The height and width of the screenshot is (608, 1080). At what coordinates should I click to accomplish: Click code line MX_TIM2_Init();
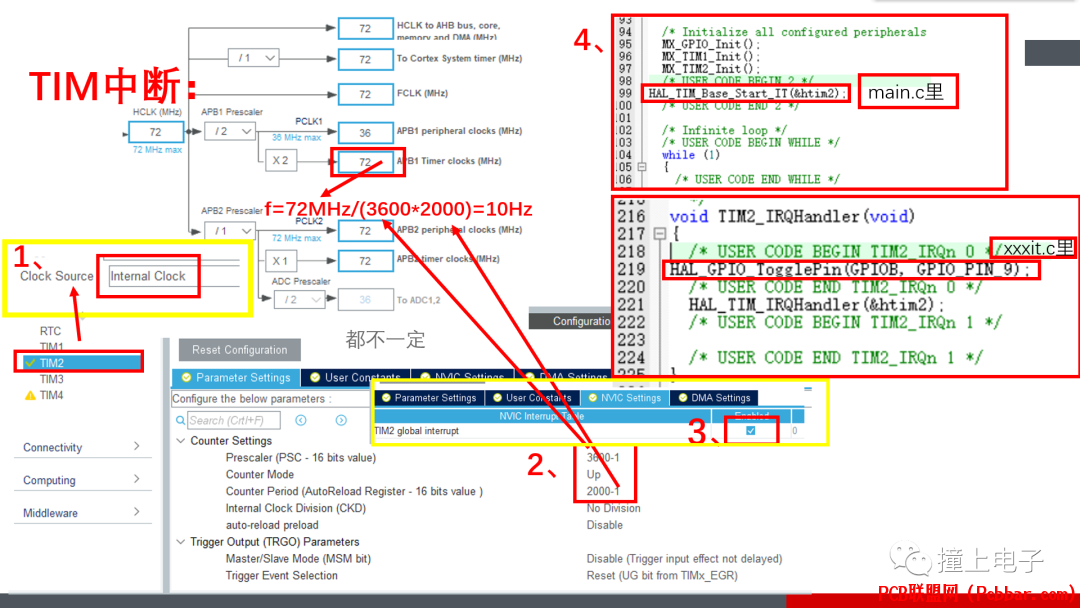point(712,68)
